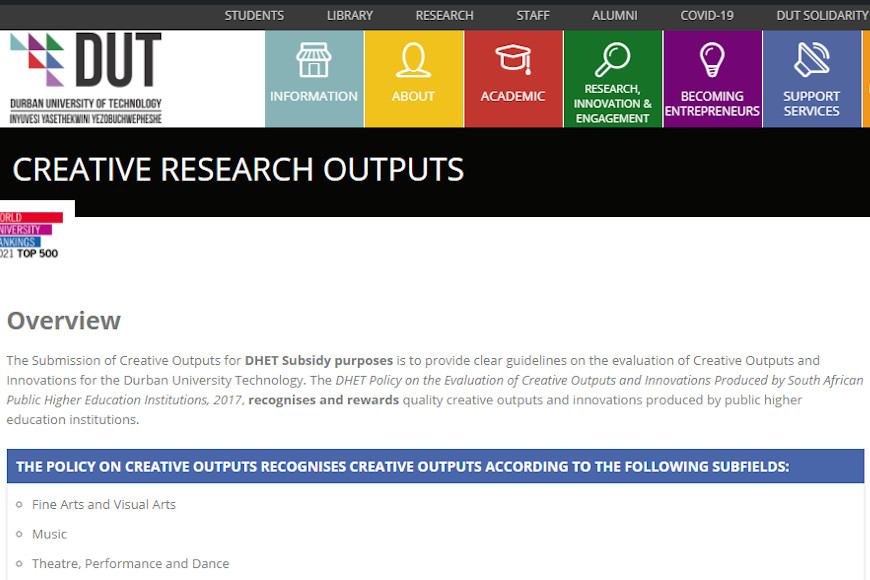
Task: Click the bold text recognises and rewards
Action: [323, 400]
